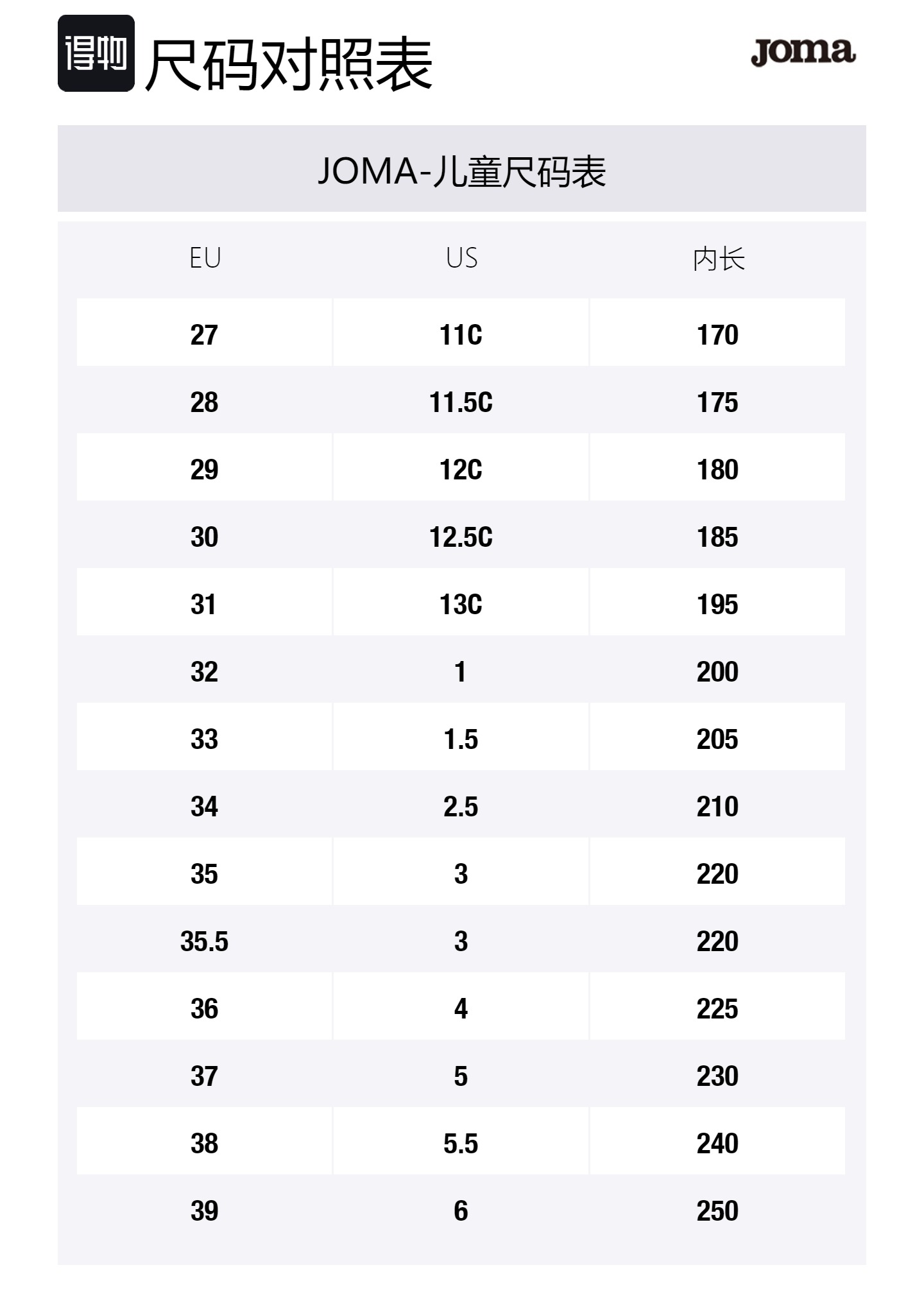Select EU size 30 cell
This screenshot has width=924, height=1315.
204,537
